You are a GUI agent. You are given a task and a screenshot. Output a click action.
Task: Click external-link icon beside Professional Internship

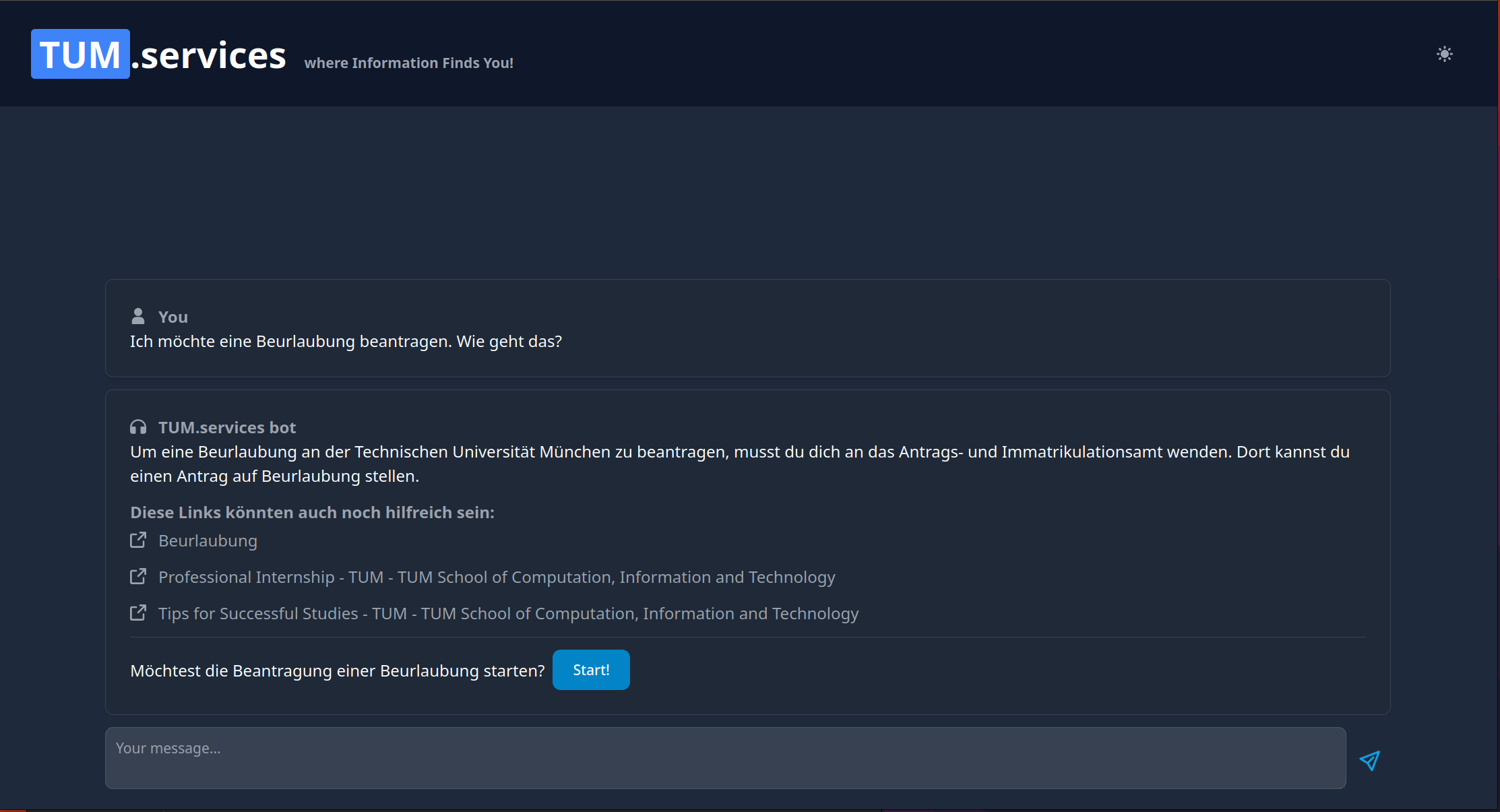point(138,576)
